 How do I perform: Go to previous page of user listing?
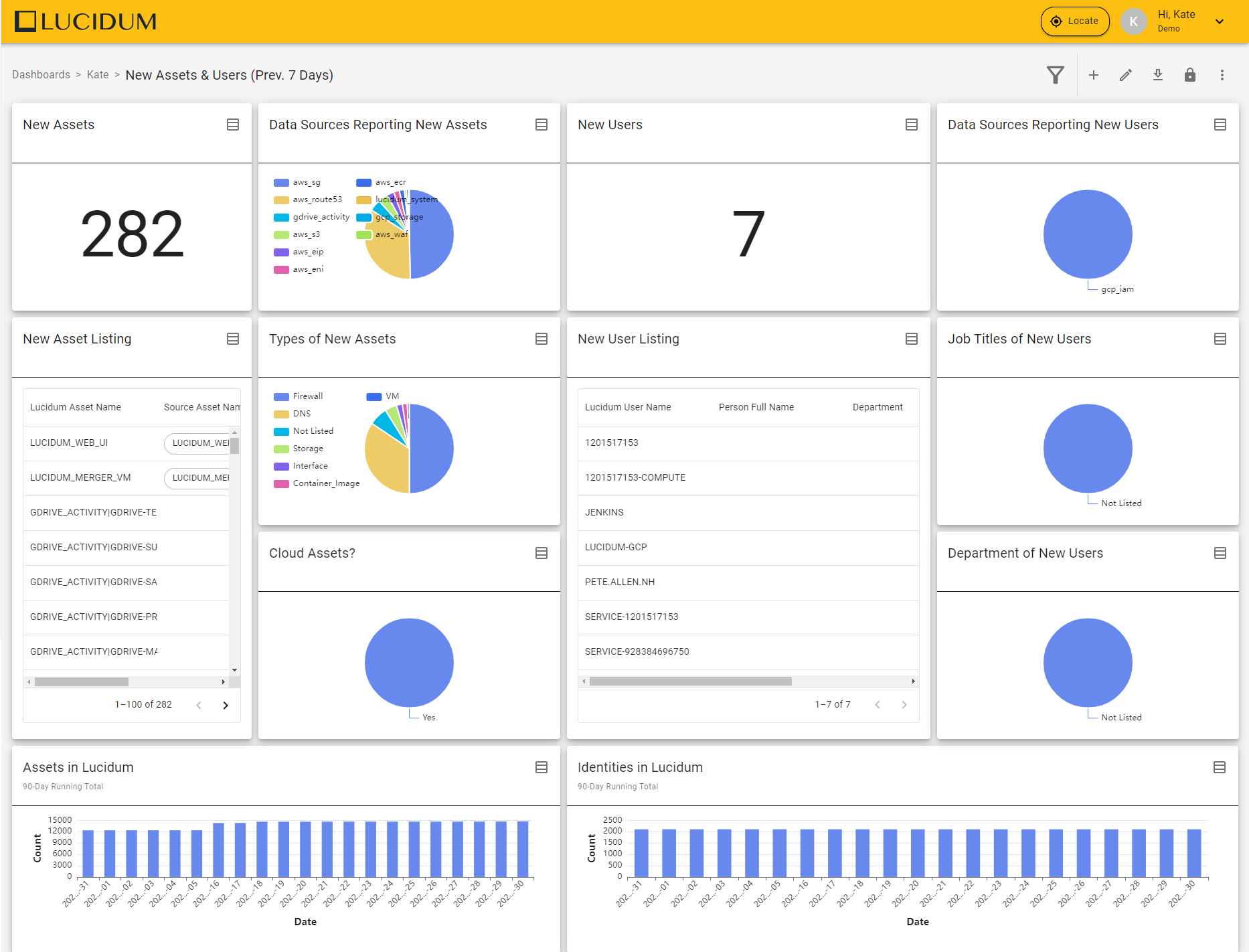click(878, 704)
